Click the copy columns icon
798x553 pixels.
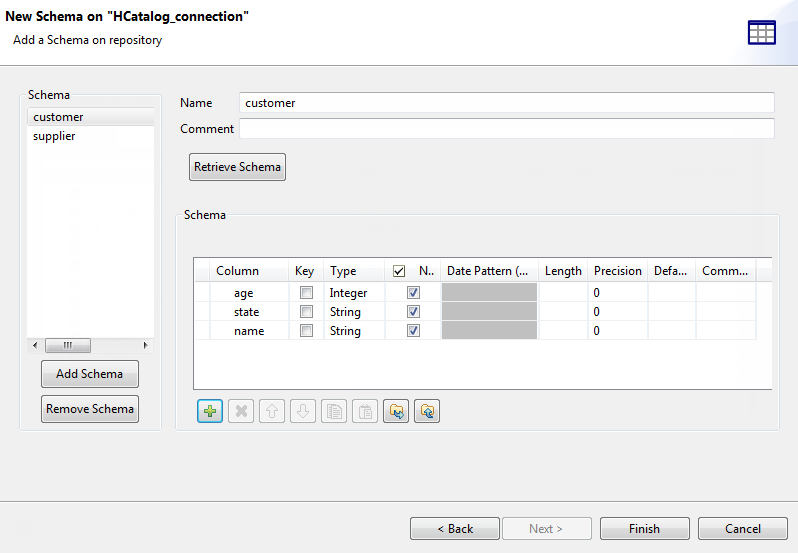point(334,411)
